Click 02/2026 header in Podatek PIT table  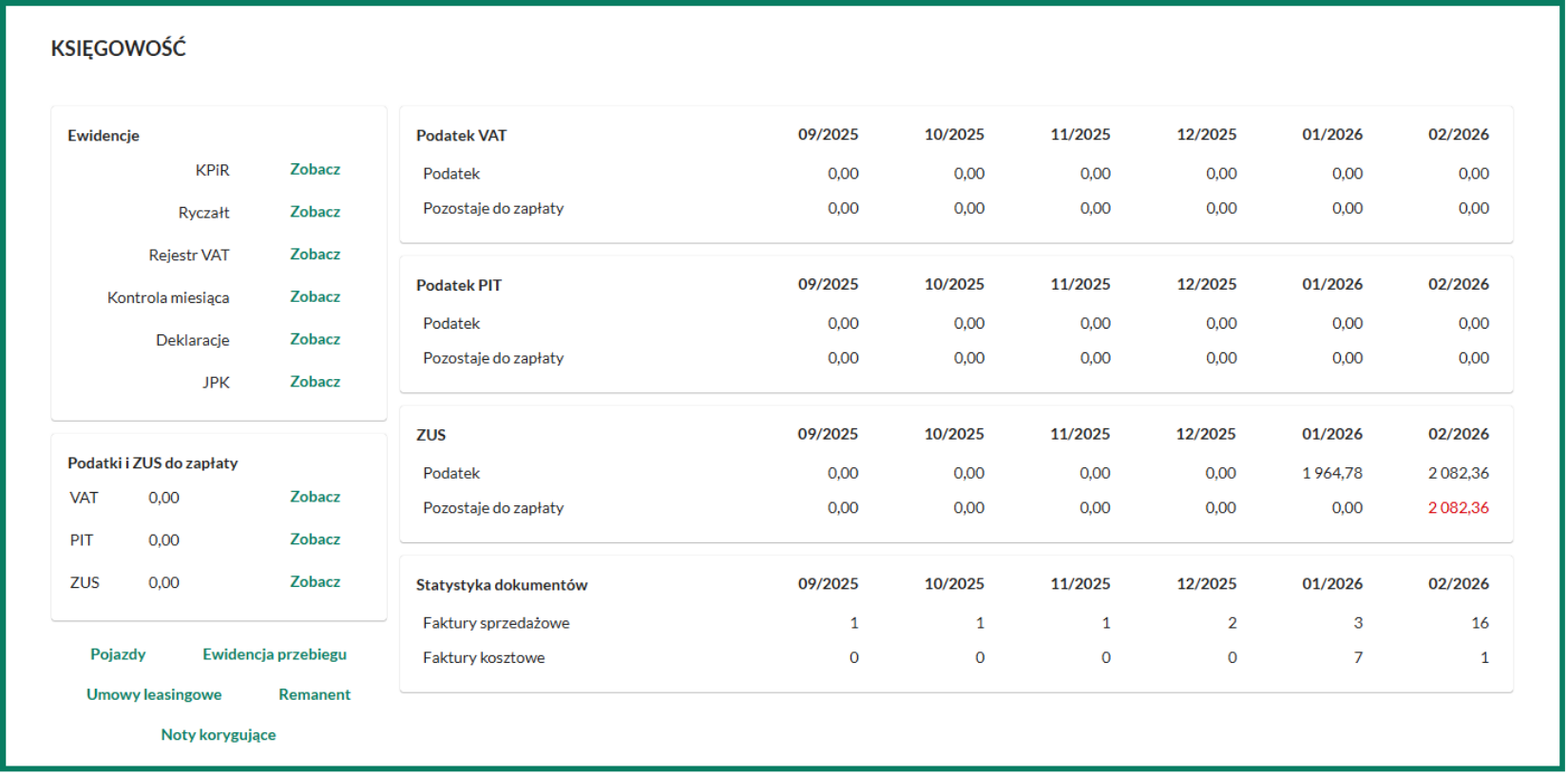[1459, 284]
